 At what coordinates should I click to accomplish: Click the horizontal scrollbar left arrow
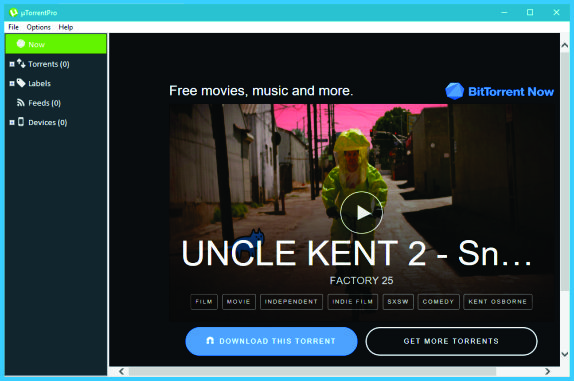pyautogui.click(x=121, y=371)
